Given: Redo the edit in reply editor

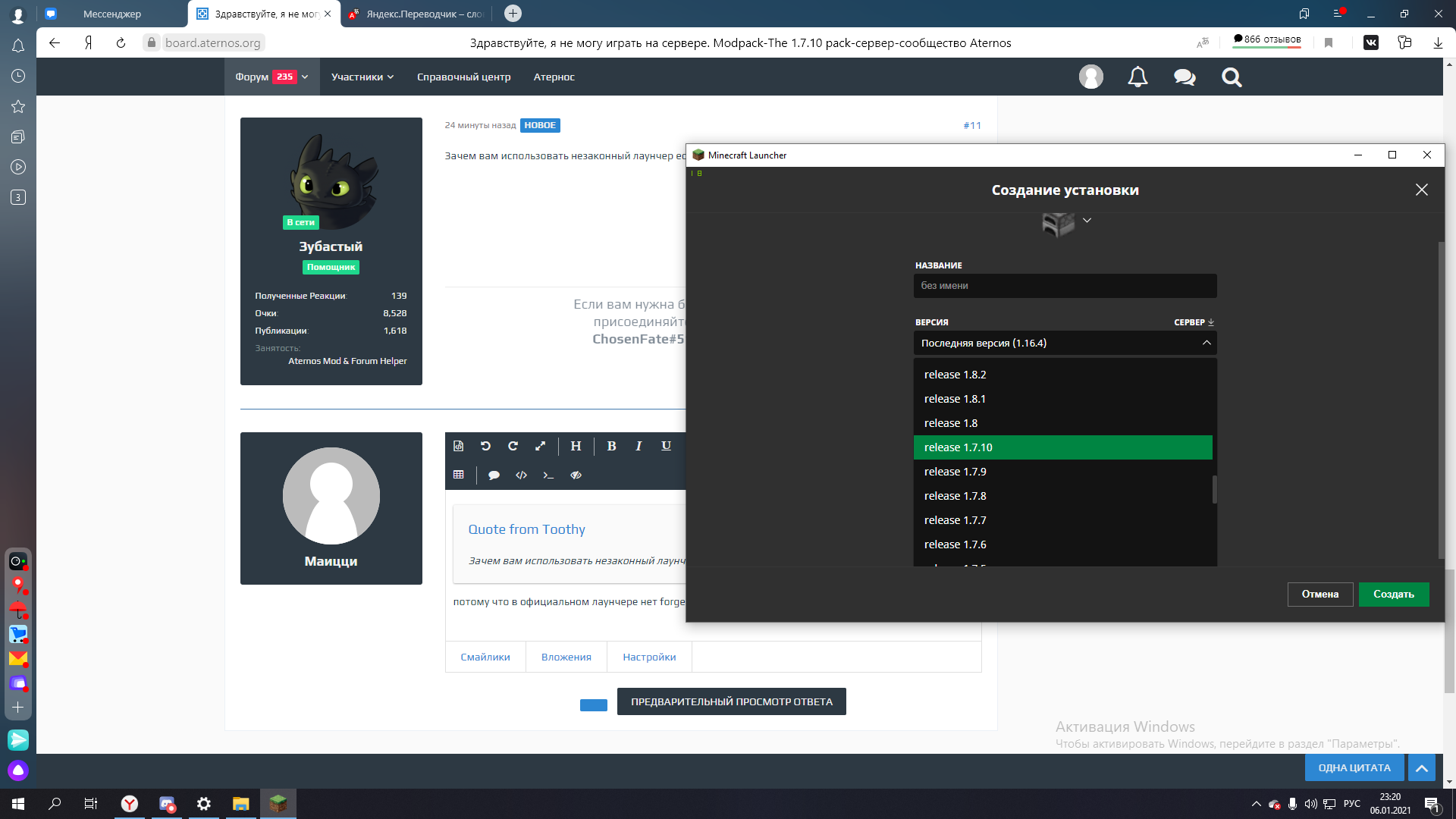Looking at the screenshot, I should coord(513,446).
